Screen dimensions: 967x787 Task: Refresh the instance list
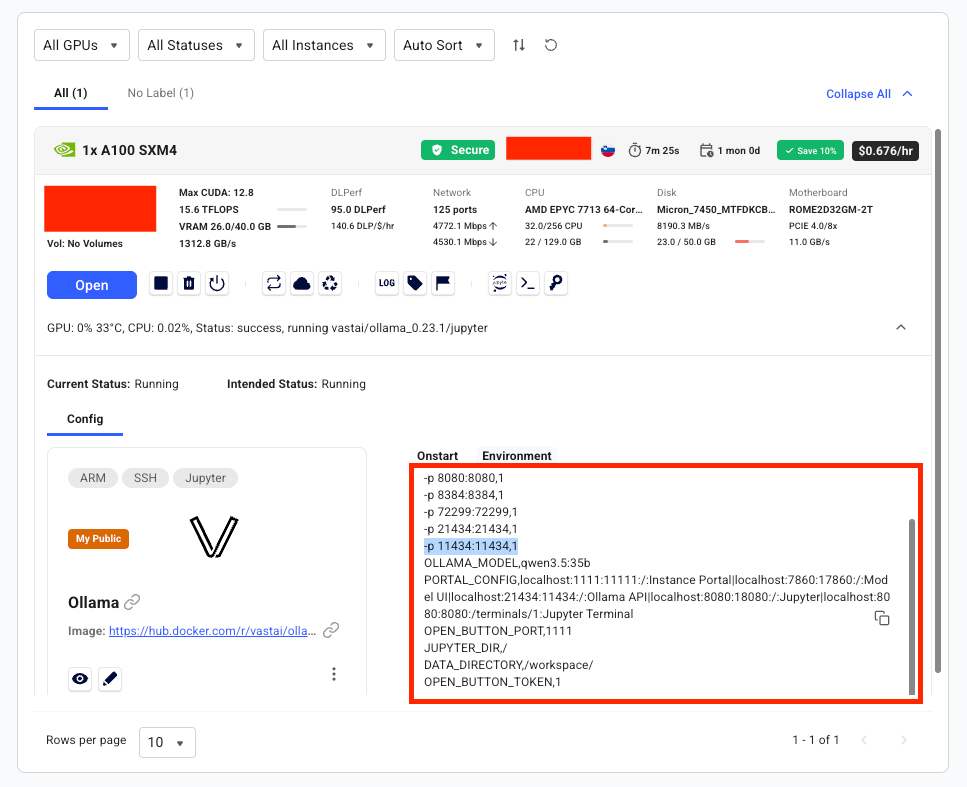pyautogui.click(x=551, y=45)
